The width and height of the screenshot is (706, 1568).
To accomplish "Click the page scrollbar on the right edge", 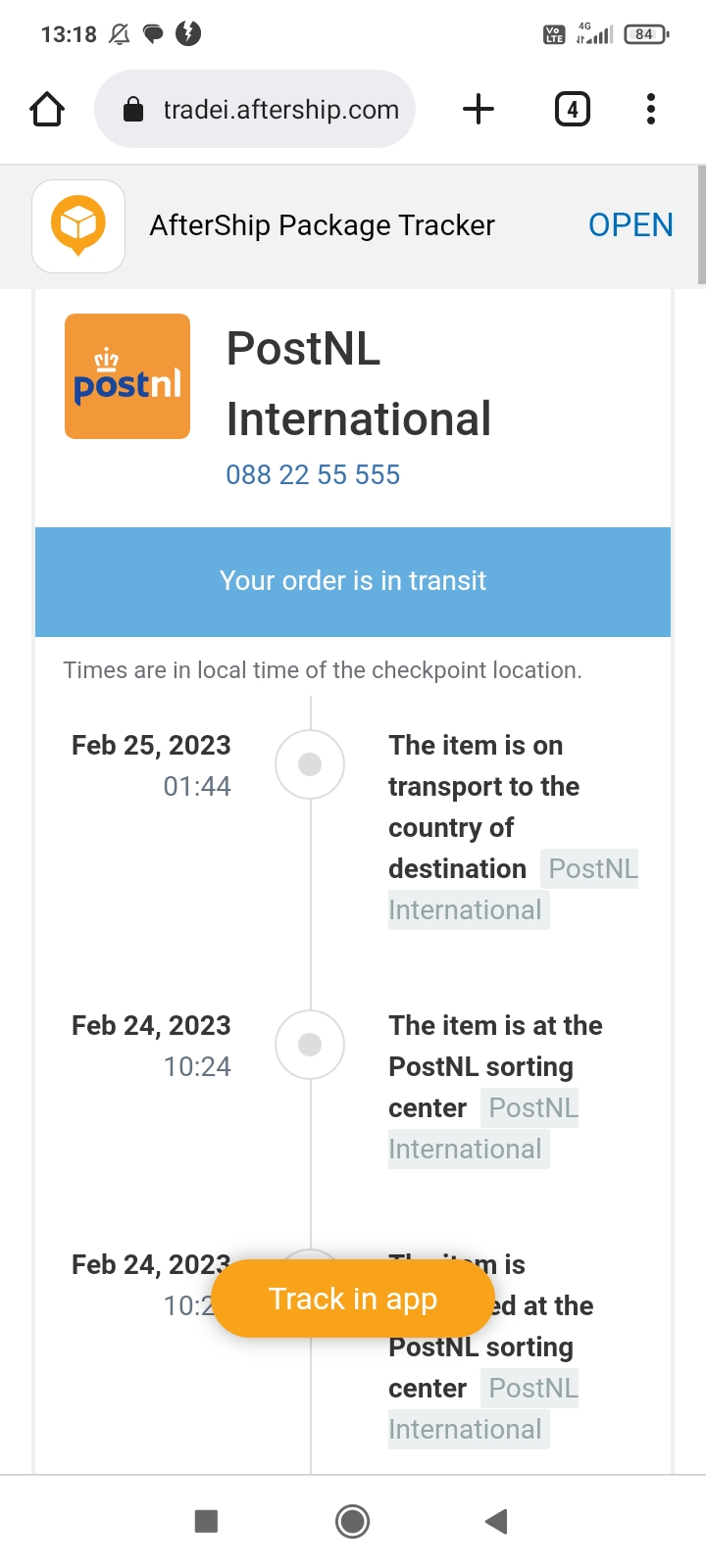I will coord(701,225).
